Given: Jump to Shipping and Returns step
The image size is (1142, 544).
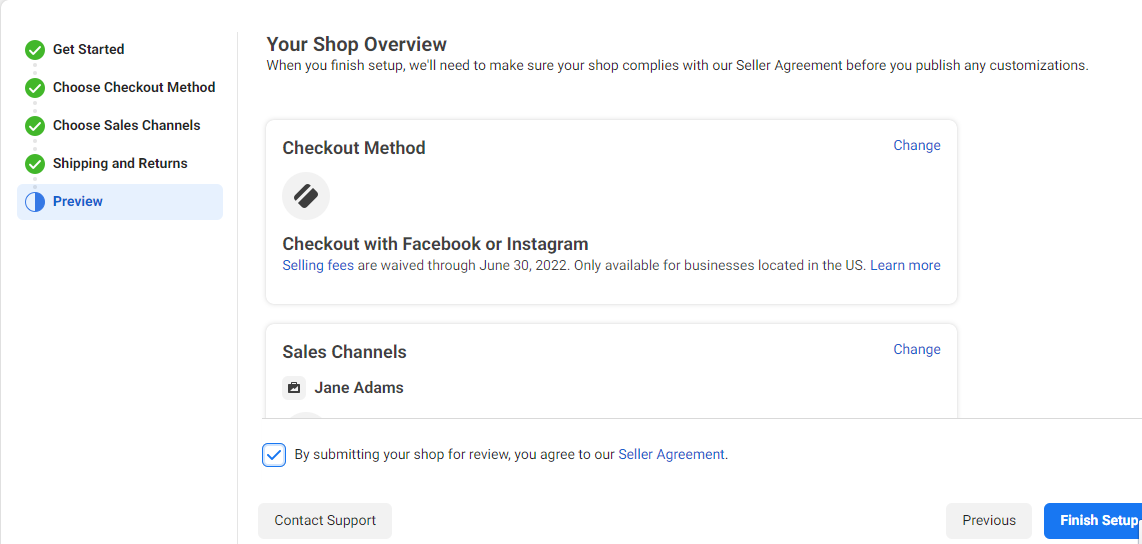Looking at the screenshot, I should (120, 163).
